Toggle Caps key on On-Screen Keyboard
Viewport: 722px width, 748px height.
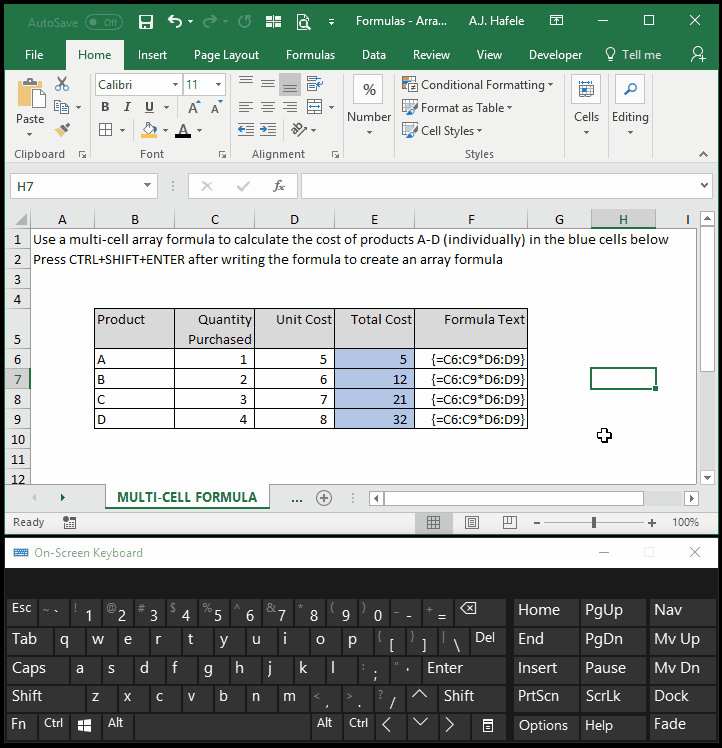pos(38,668)
